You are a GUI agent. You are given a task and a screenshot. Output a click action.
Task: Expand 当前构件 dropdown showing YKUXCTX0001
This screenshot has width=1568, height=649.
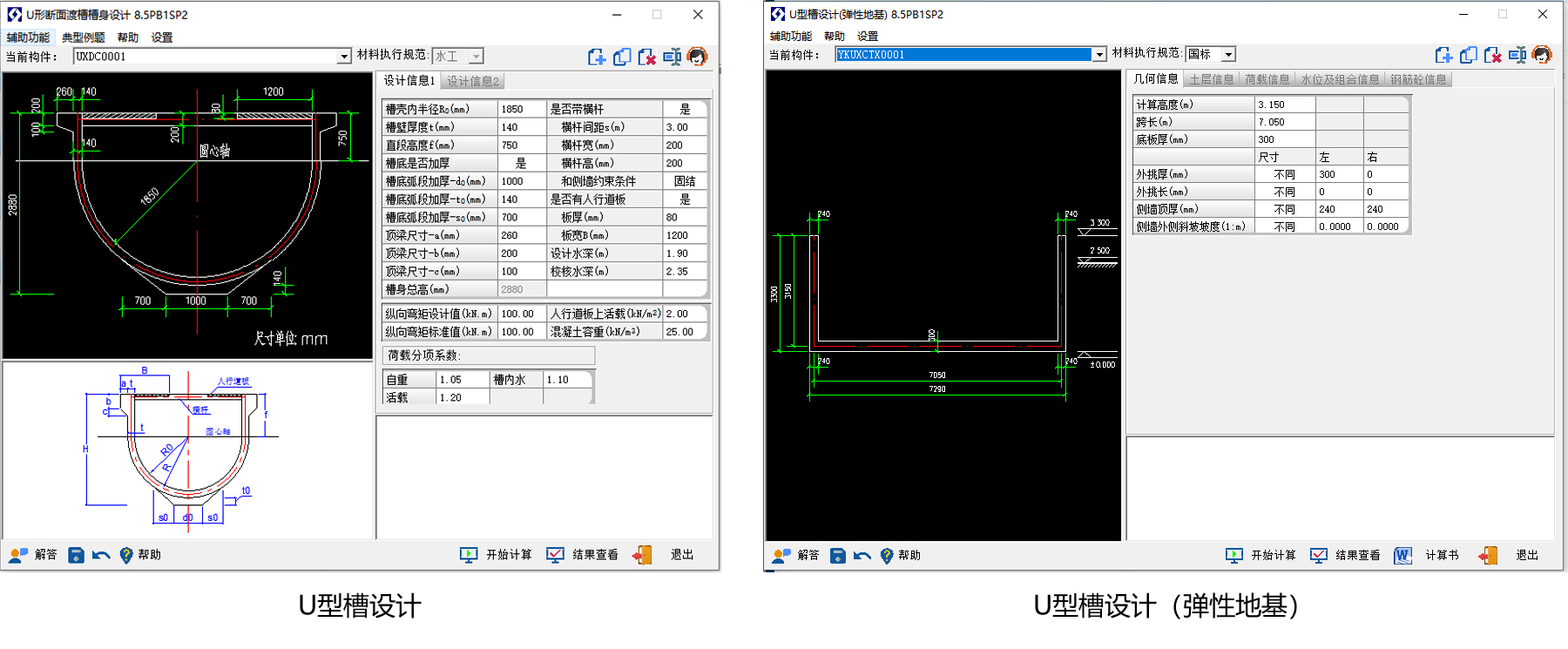point(1099,55)
